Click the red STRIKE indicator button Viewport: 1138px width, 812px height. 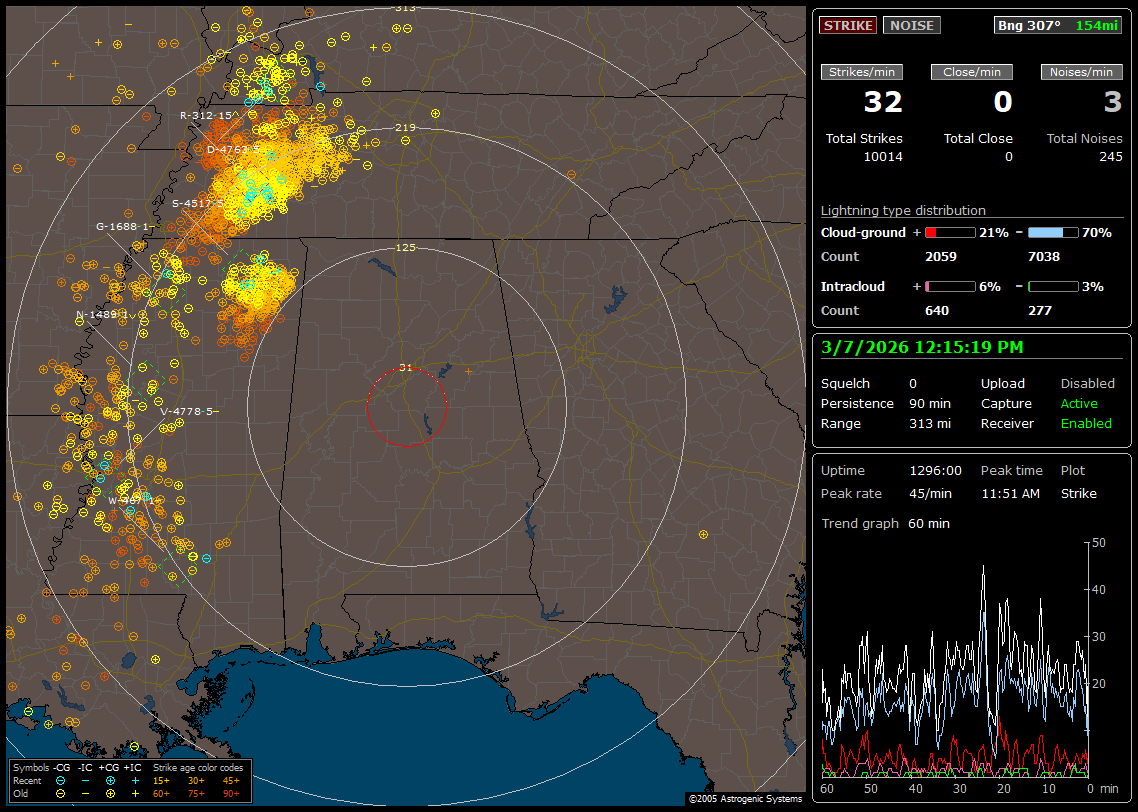pyautogui.click(x=848, y=26)
